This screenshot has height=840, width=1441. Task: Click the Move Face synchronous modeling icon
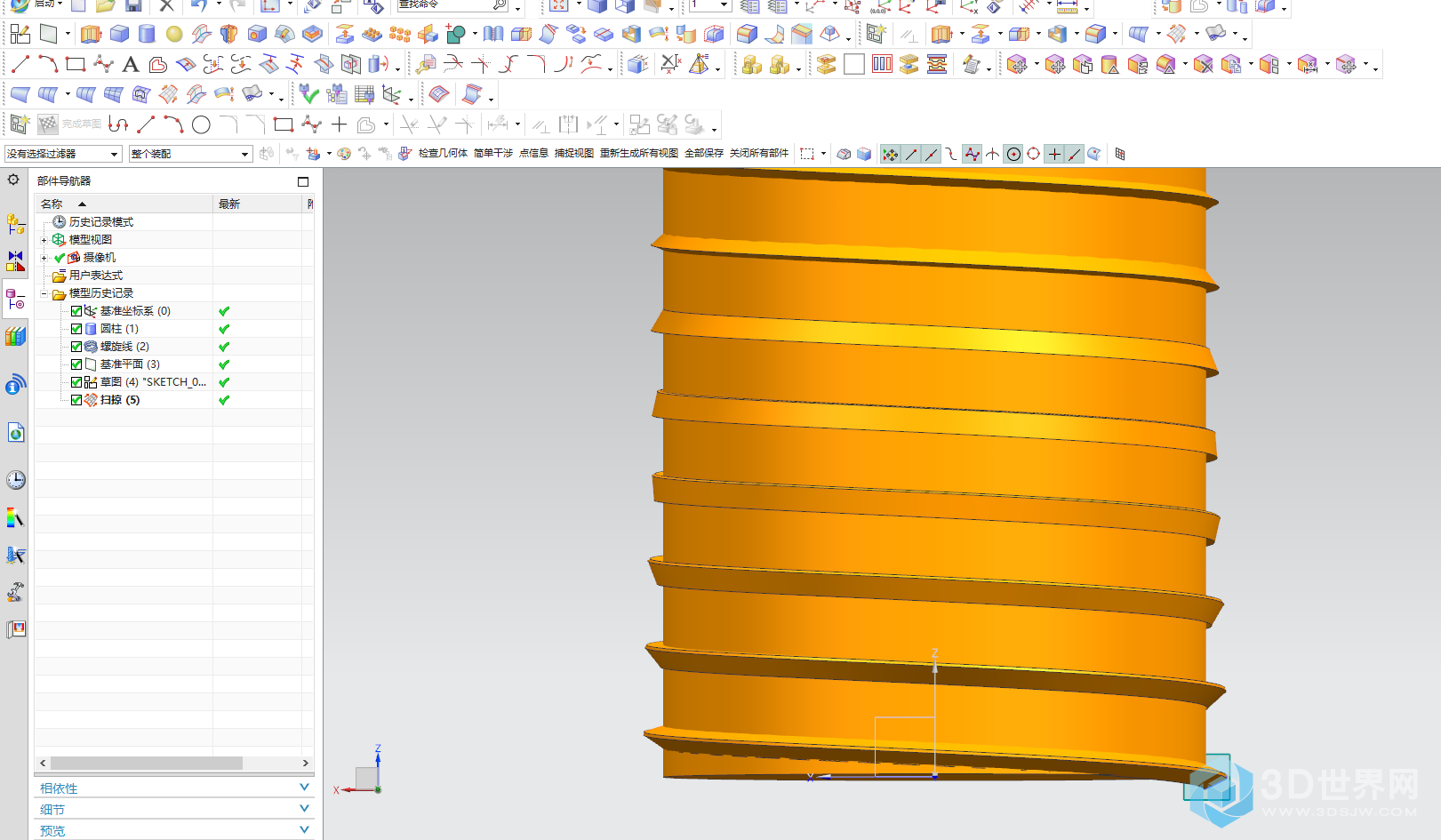click(x=1017, y=64)
